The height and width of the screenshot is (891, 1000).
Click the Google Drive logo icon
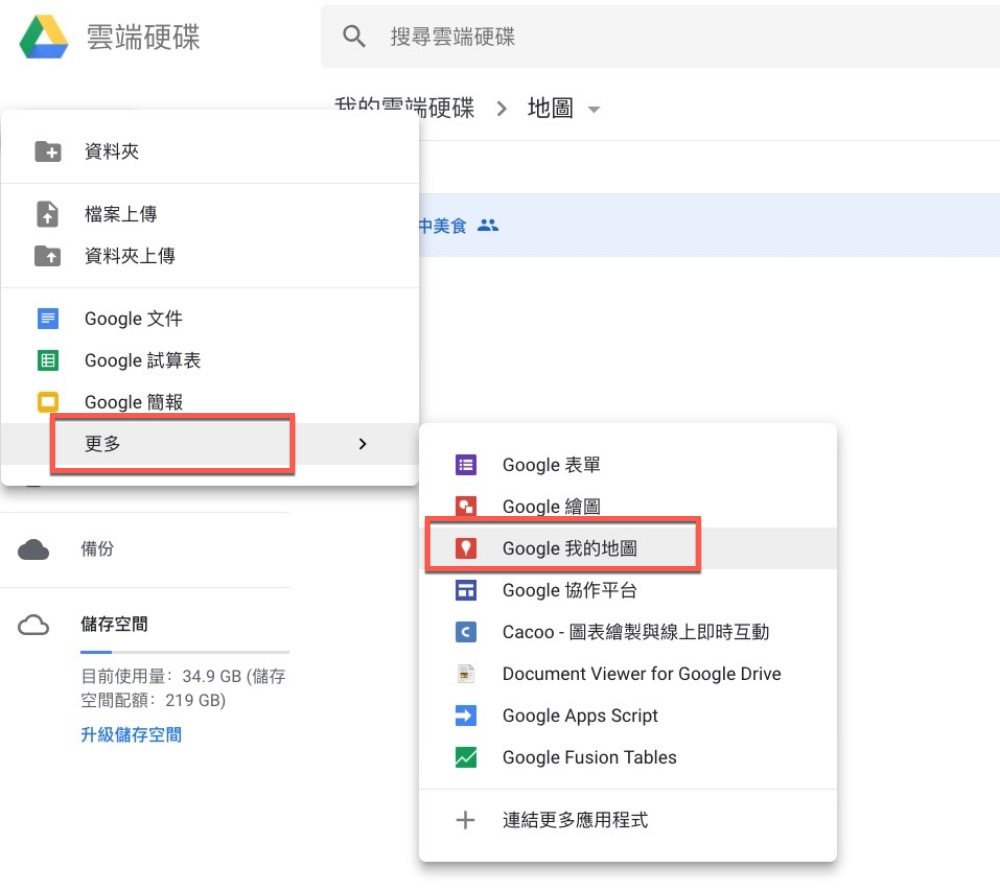click(x=44, y=37)
